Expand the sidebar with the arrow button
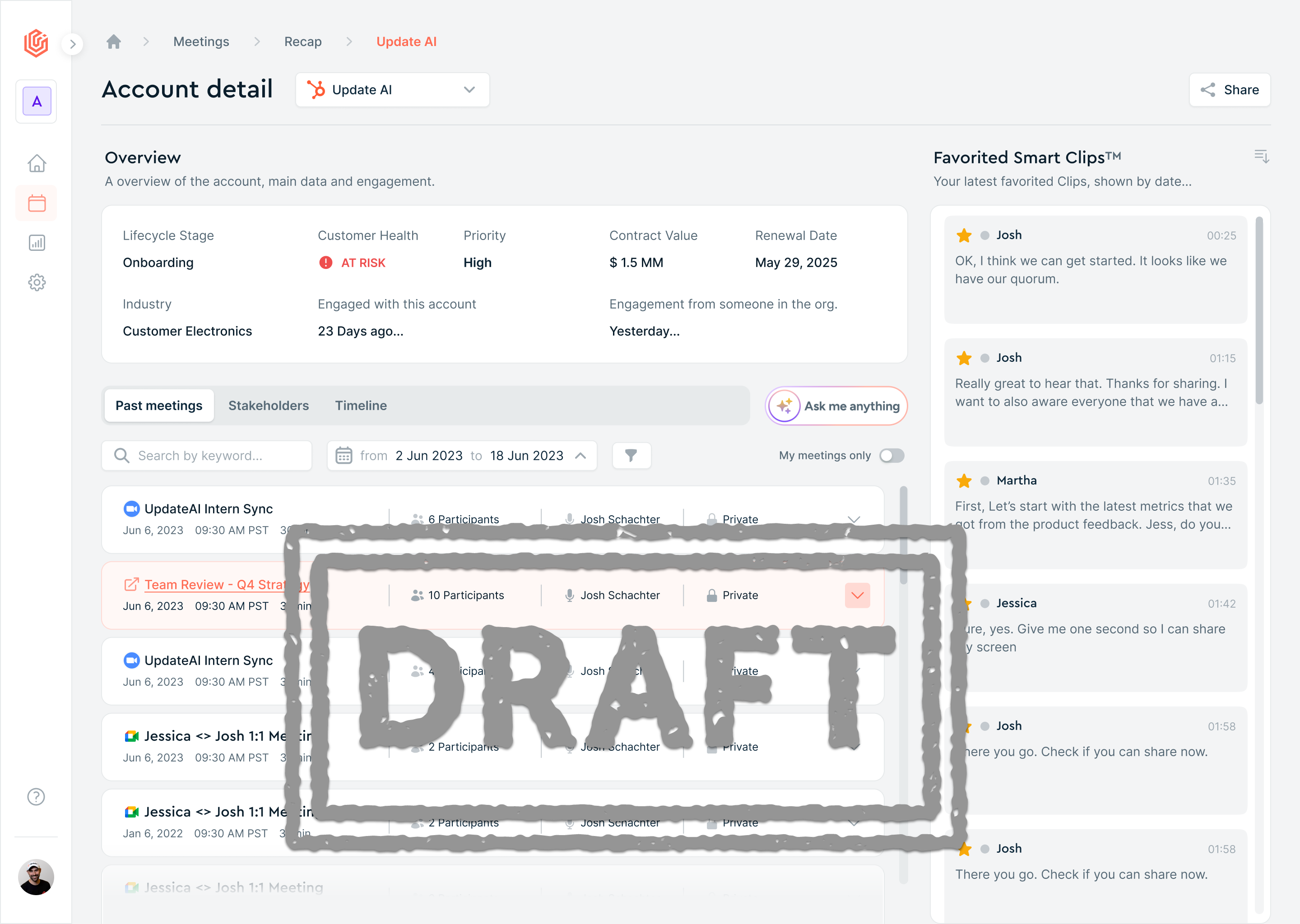Viewport: 1300px width, 924px height. pyautogui.click(x=72, y=44)
